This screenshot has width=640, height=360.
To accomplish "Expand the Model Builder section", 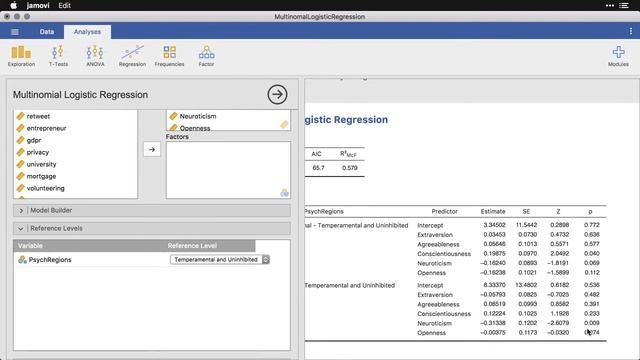I will click(x=152, y=210).
